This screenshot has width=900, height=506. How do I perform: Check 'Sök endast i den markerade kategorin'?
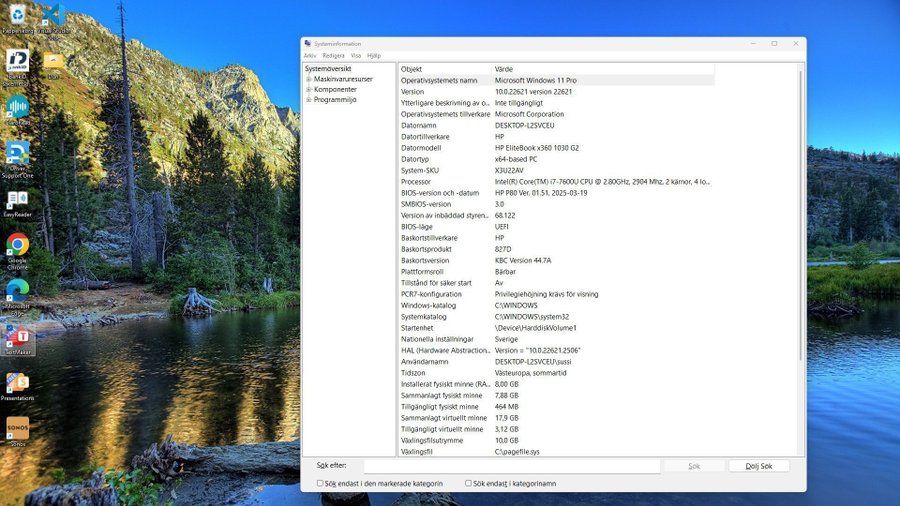(320, 483)
